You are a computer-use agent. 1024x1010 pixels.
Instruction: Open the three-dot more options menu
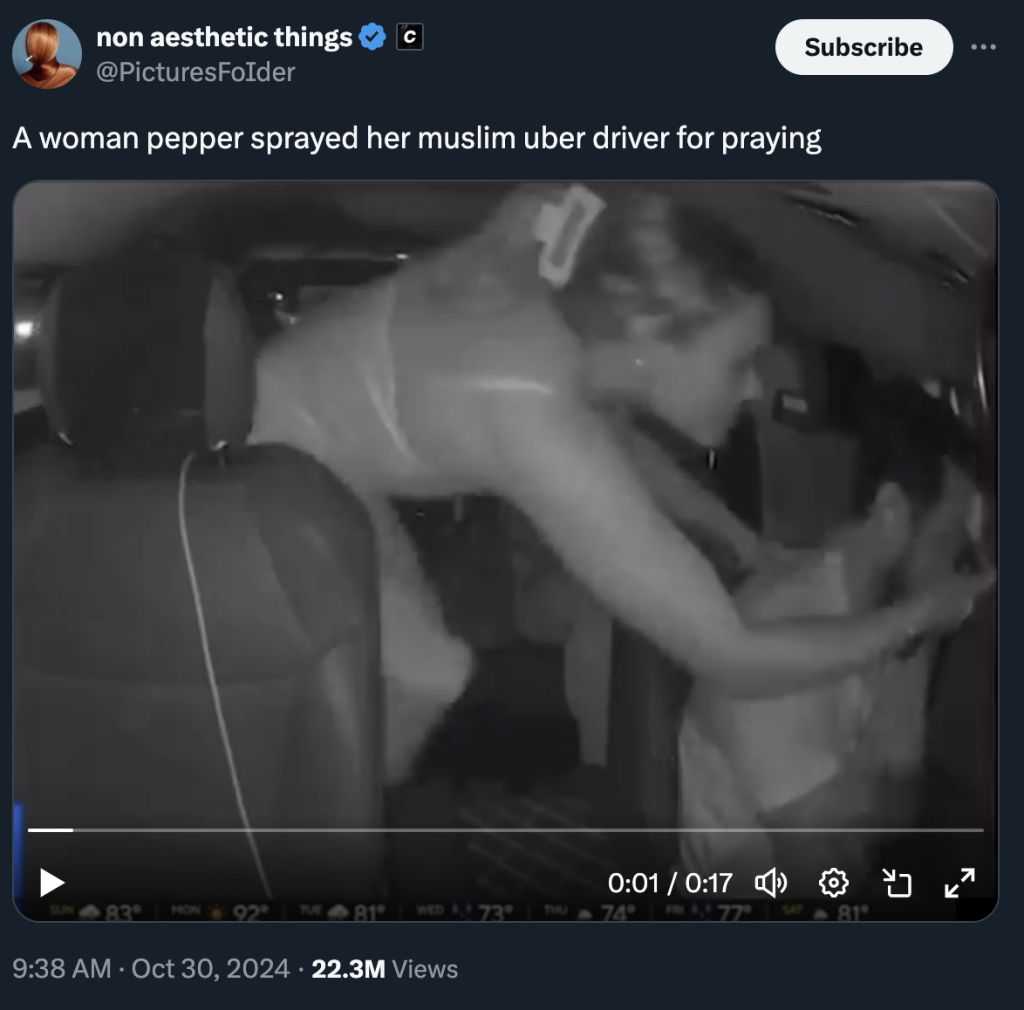coord(983,47)
